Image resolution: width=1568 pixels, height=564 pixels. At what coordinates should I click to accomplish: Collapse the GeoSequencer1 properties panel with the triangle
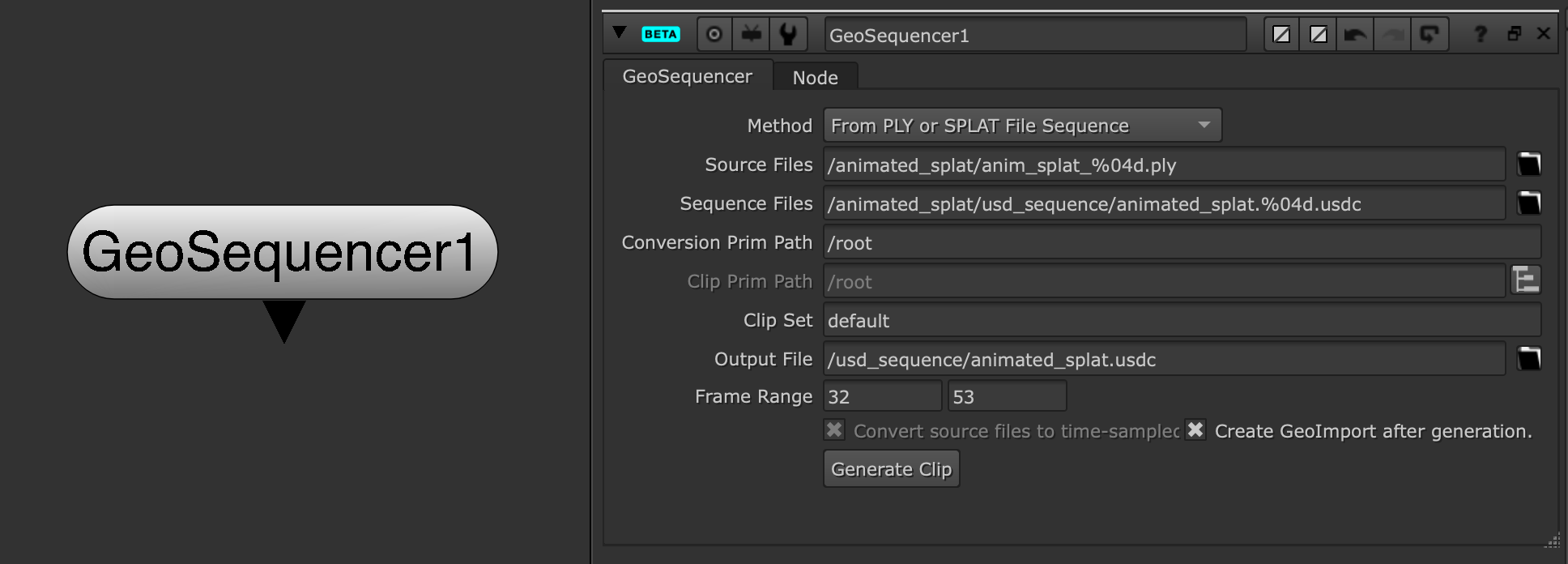pos(620,33)
